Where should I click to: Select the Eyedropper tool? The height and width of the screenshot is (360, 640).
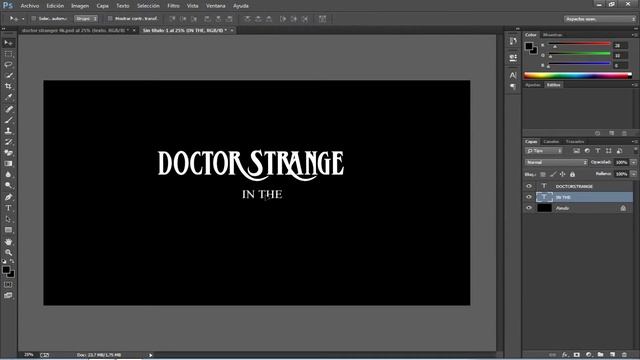(x=8, y=98)
